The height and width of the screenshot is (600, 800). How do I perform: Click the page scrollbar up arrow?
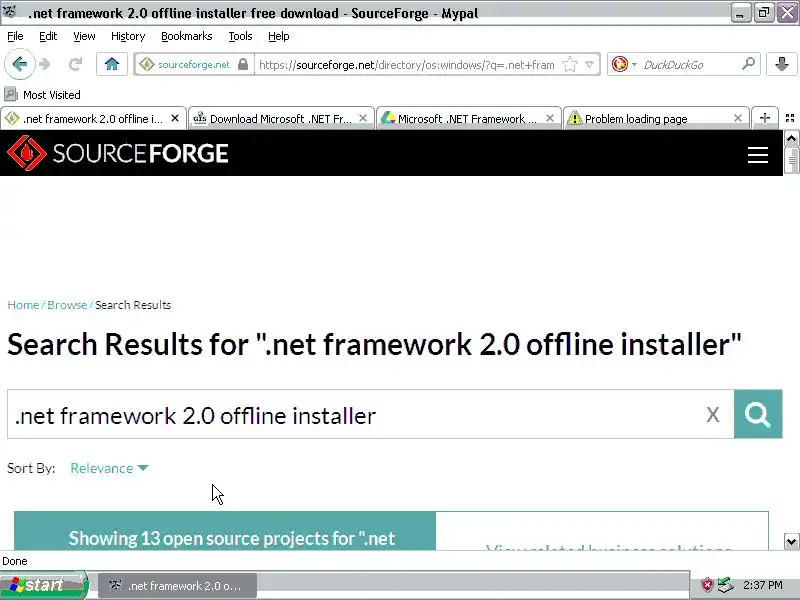pyautogui.click(x=791, y=138)
